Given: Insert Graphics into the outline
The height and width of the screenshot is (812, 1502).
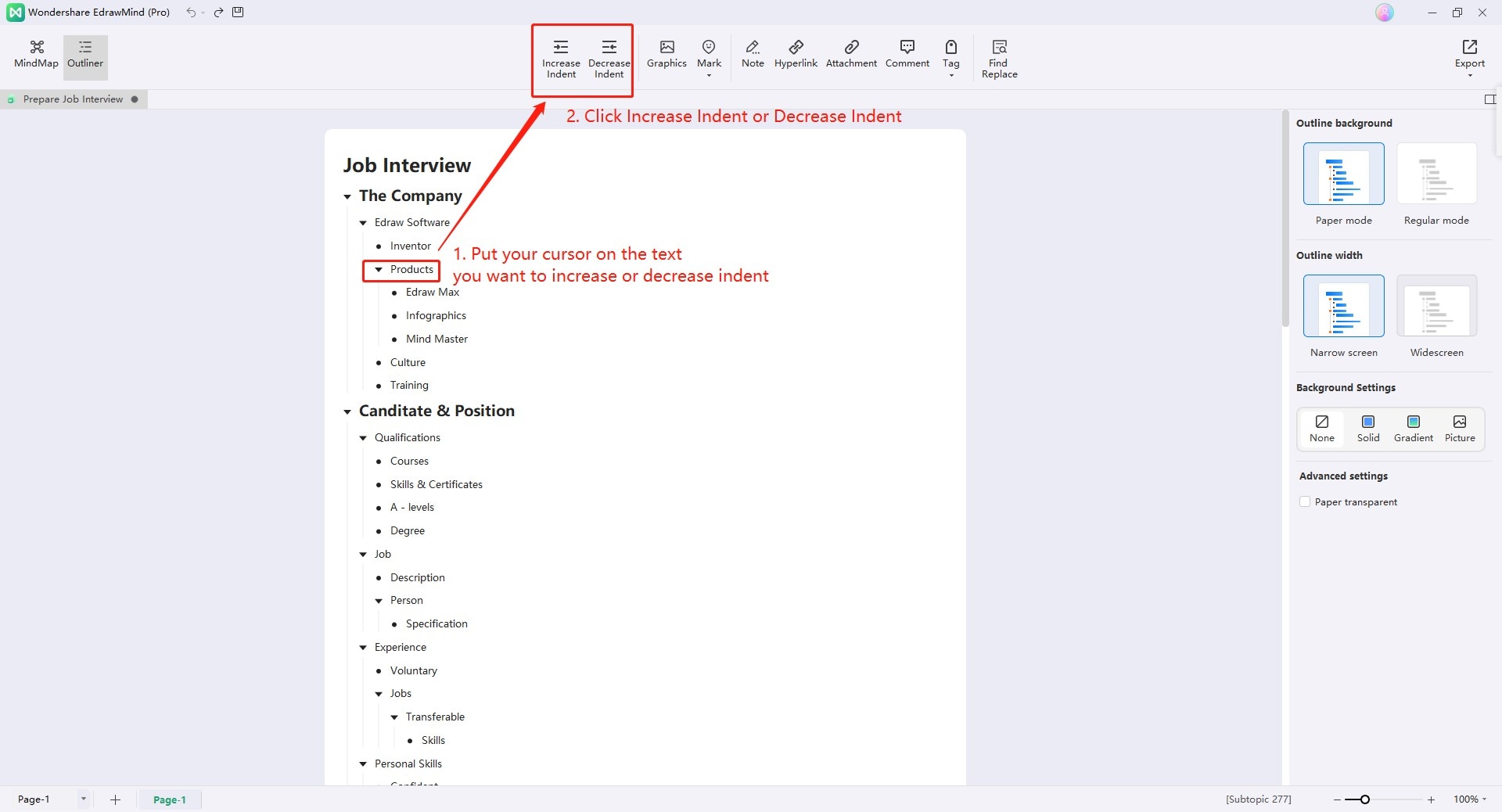Looking at the screenshot, I should coord(667,55).
